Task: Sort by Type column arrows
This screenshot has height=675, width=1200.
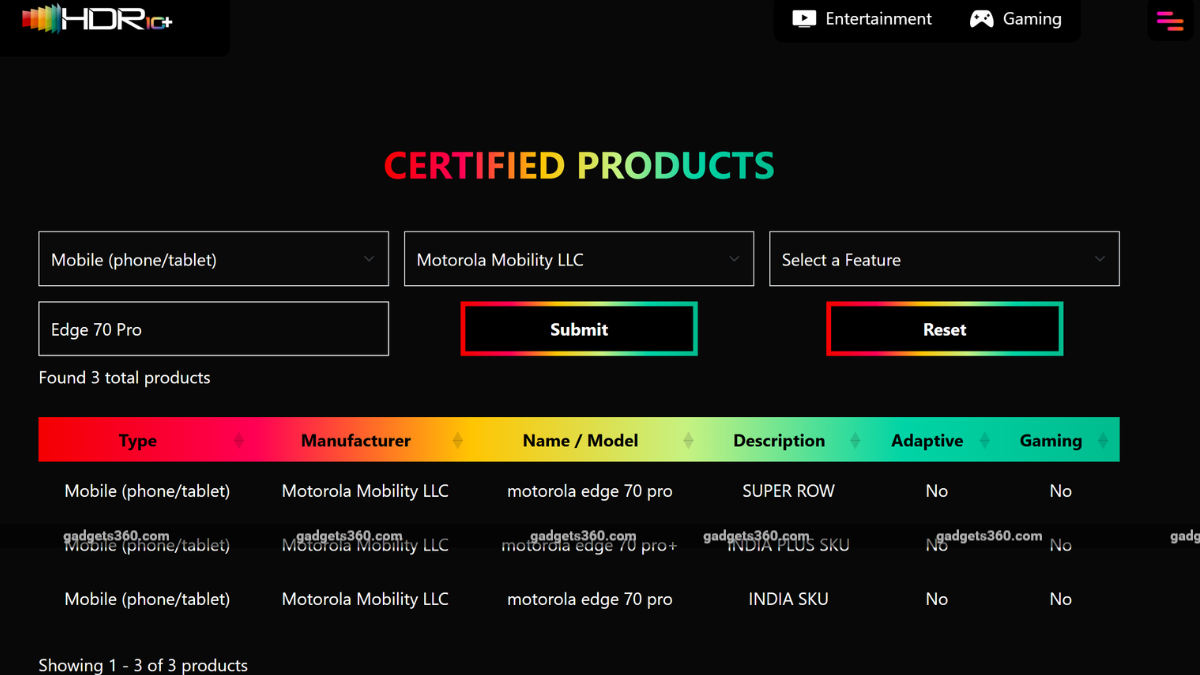Action: 239,441
